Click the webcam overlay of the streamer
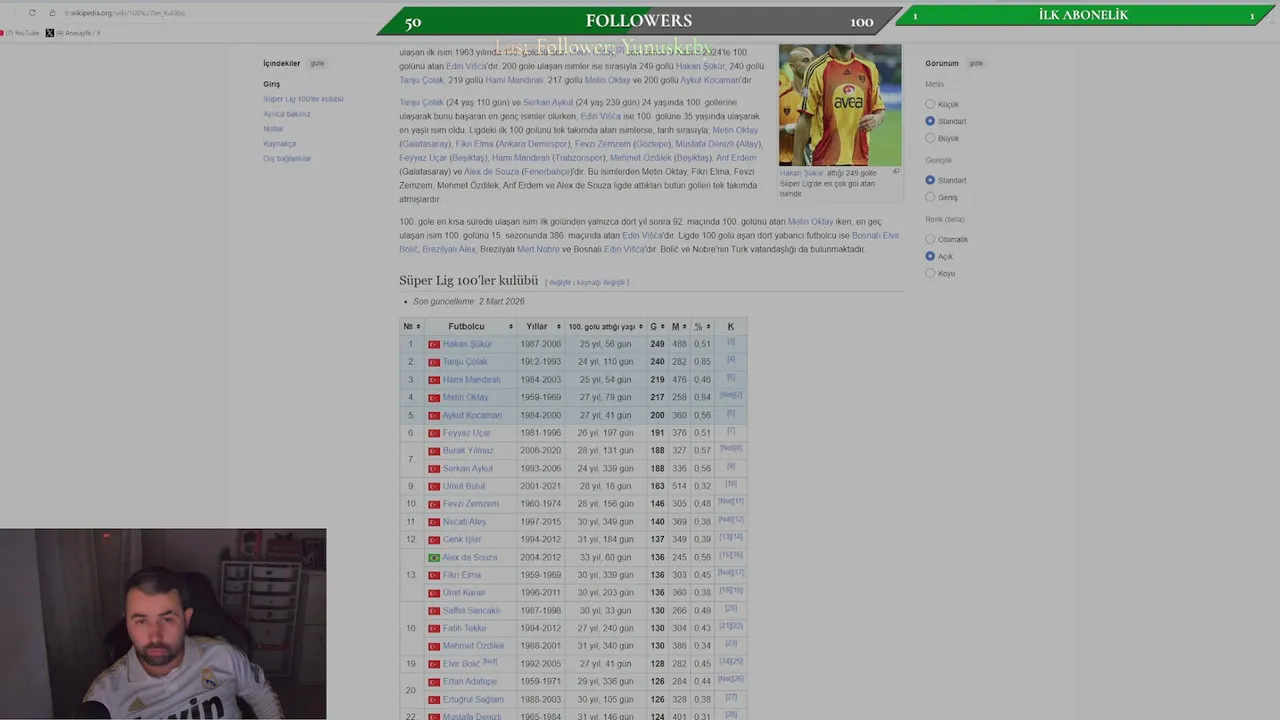Screen dimensions: 1280x720 pyautogui.click(x=163, y=624)
